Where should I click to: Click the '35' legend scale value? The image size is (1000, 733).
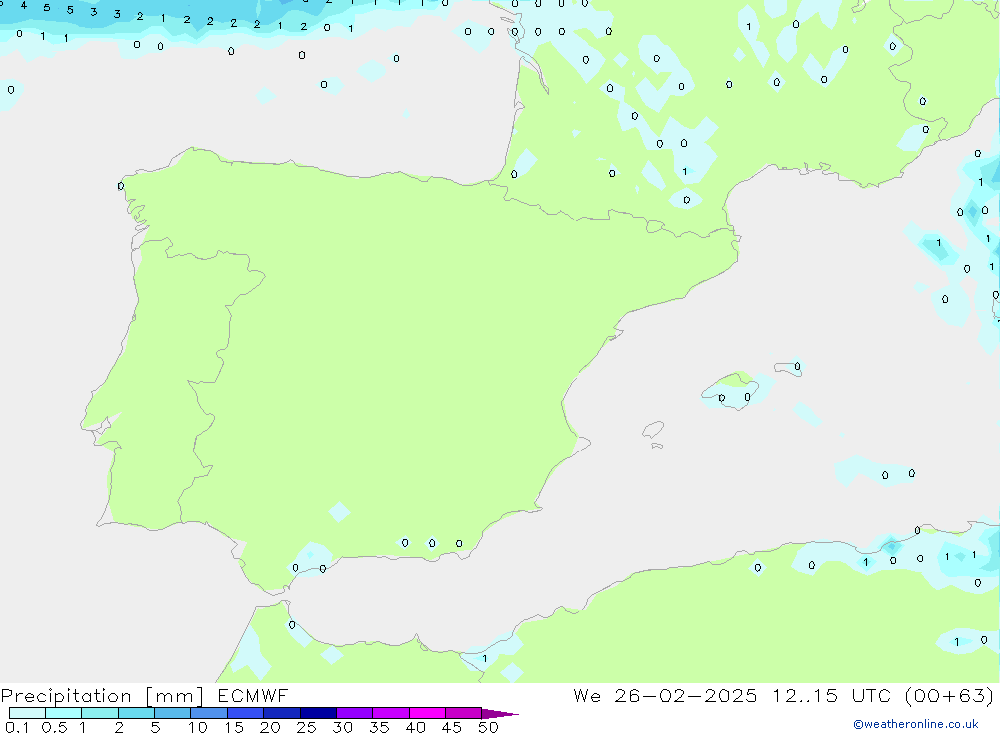click(x=379, y=727)
